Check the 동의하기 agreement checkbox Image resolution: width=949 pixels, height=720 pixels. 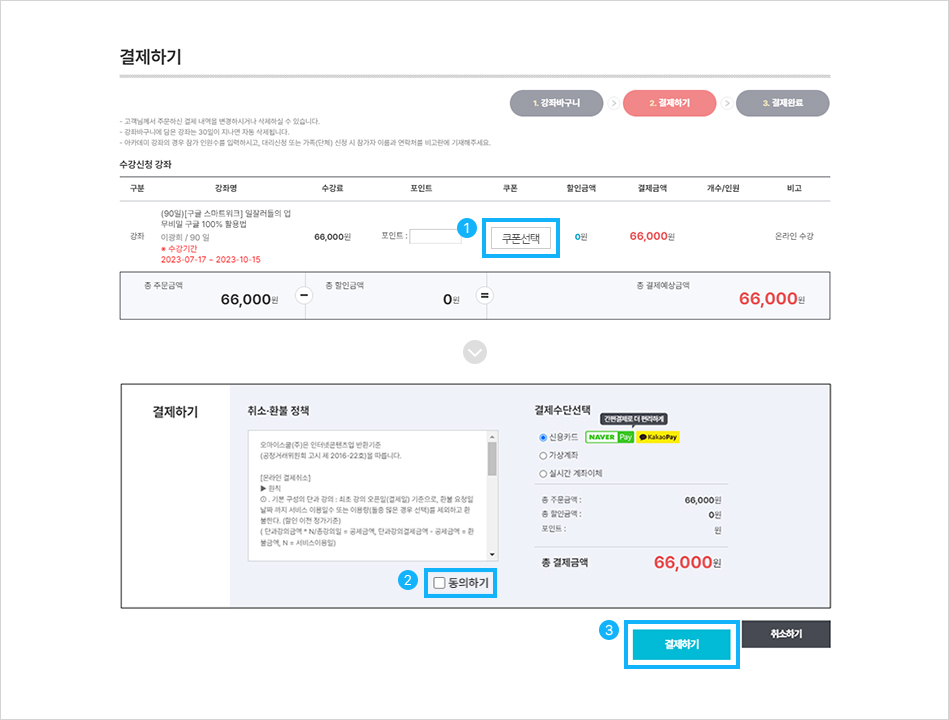pos(439,583)
